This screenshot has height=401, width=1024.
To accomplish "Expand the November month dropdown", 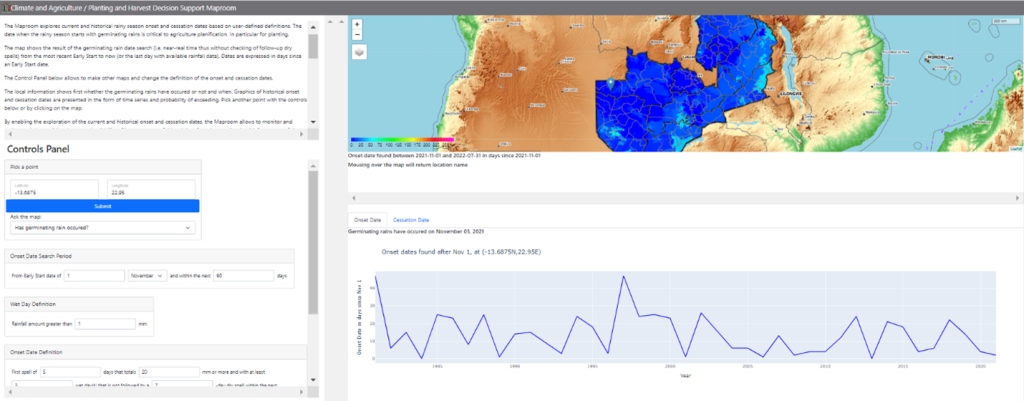I will pos(144,274).
